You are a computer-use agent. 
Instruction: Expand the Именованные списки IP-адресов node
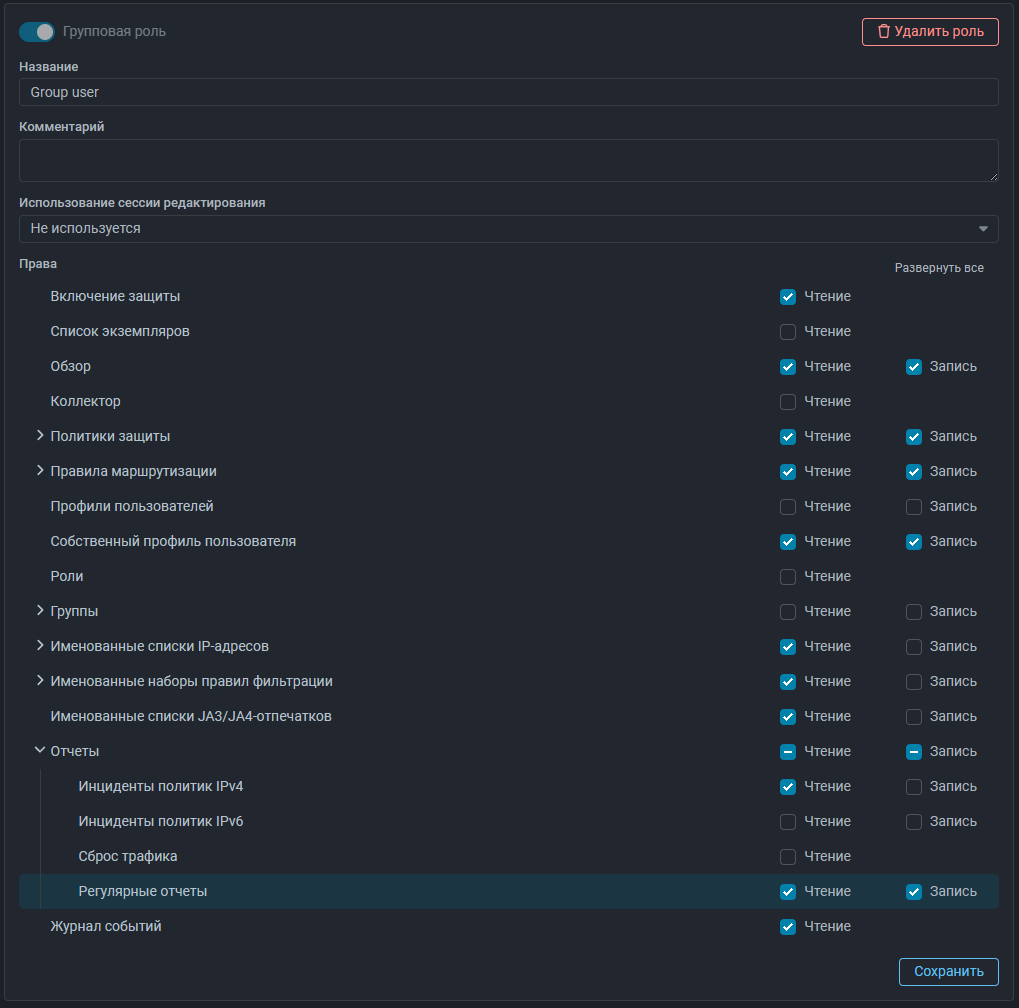[40, 646]
